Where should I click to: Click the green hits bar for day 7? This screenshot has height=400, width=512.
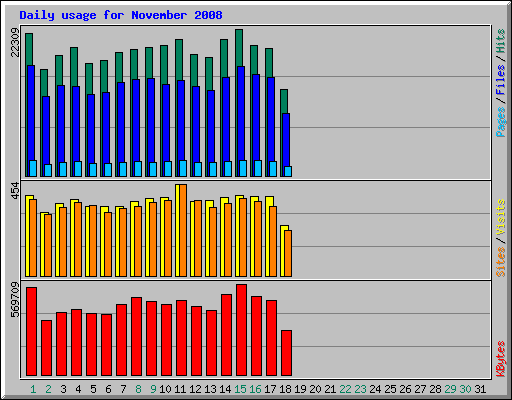[x=118, y=67]
